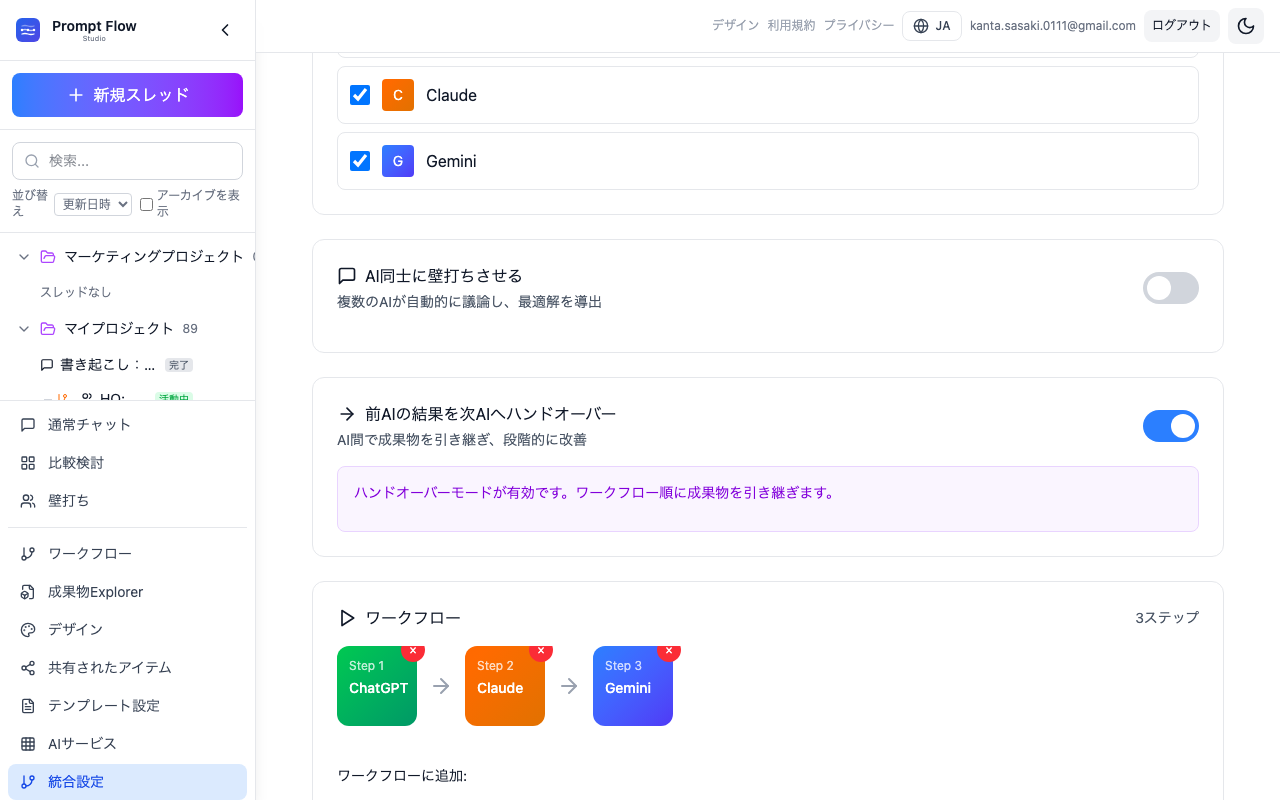
Task: Collapse the sidebar with the chevron button
Action: 225,30
